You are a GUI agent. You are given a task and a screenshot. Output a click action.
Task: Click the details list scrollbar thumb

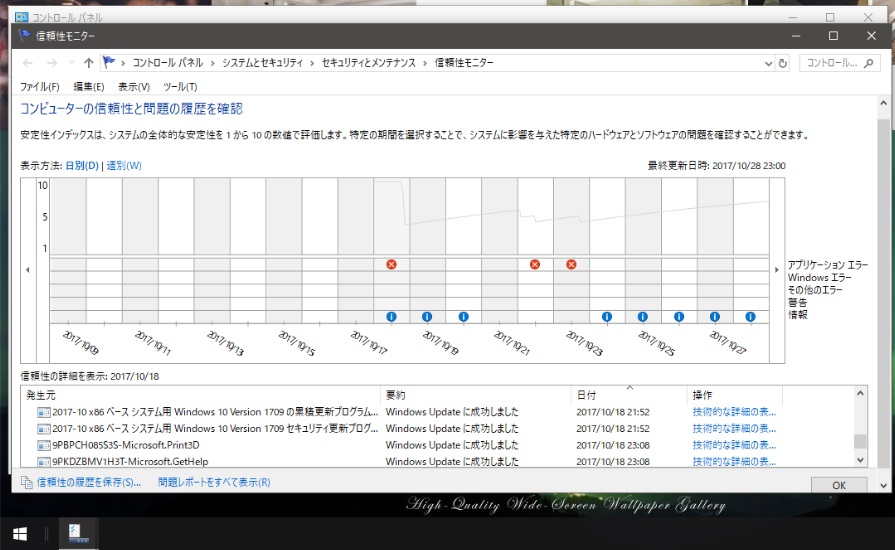(x=860, y=441)
